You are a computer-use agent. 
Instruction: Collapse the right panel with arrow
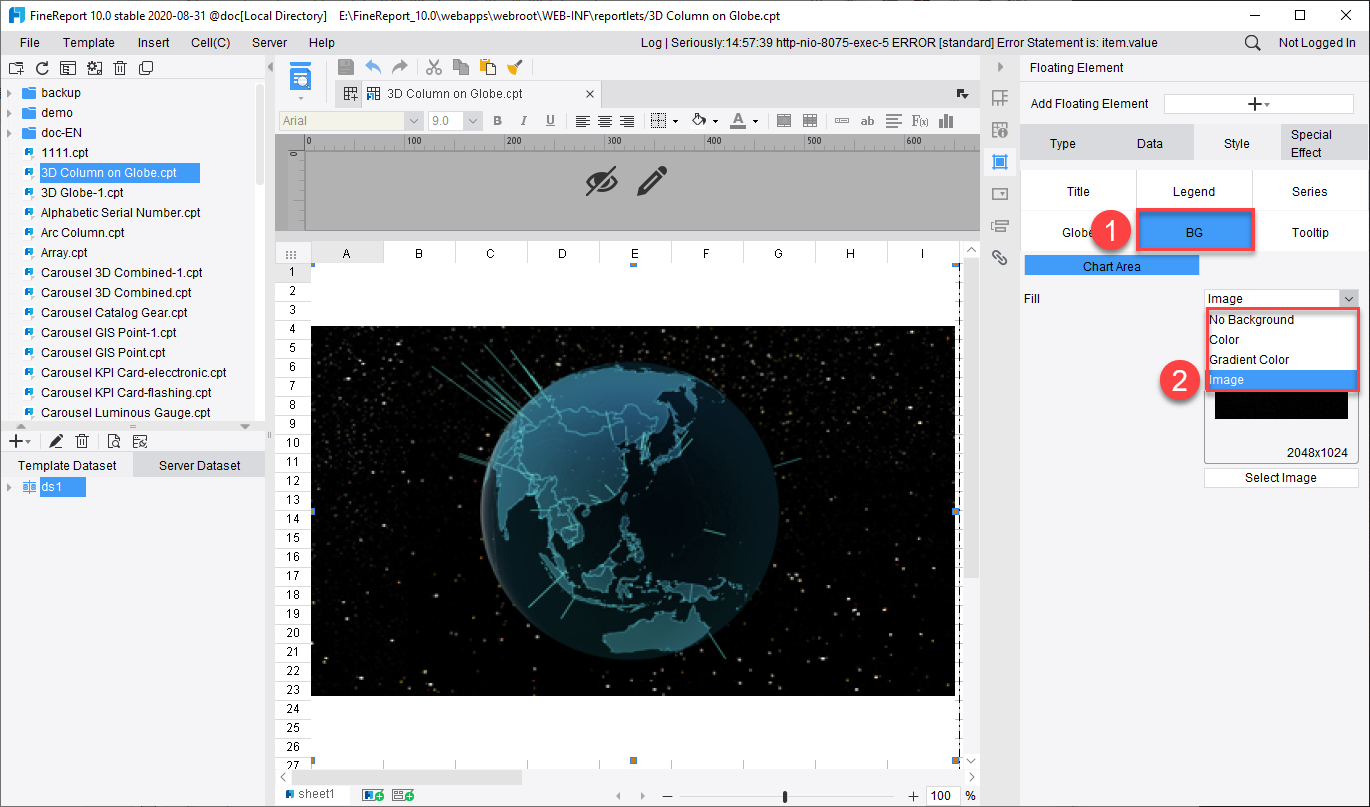pyautogui.click(x=999, y=67)
